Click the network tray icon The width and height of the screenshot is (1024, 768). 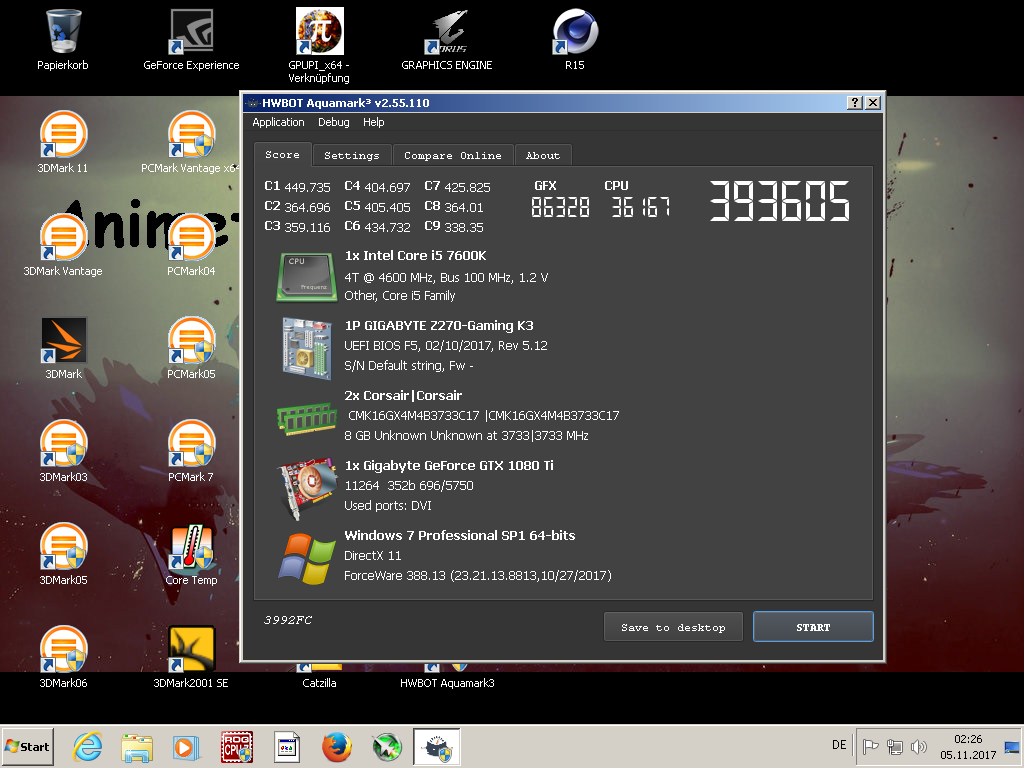[x=895, y=746]
